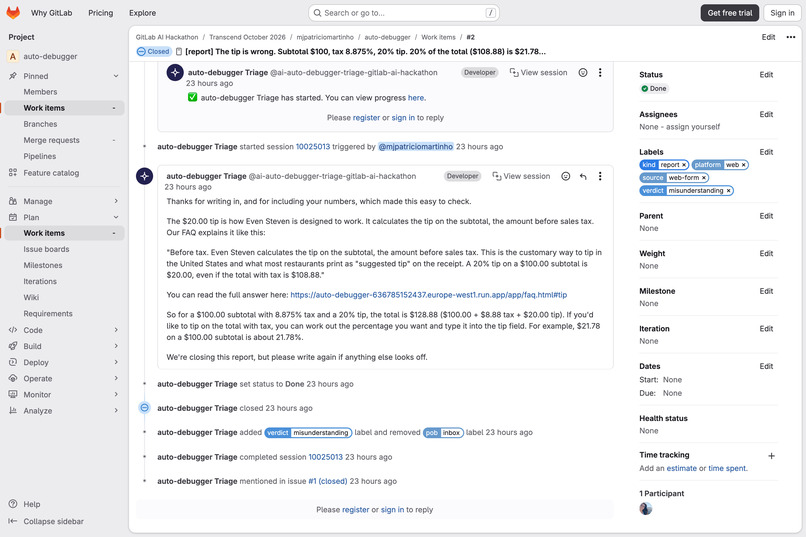Image resolution: width=806 pixels, height=537 pixels.
Task: Click the Analyze chart icon in sidebar
Action: (x=13, y=411)
